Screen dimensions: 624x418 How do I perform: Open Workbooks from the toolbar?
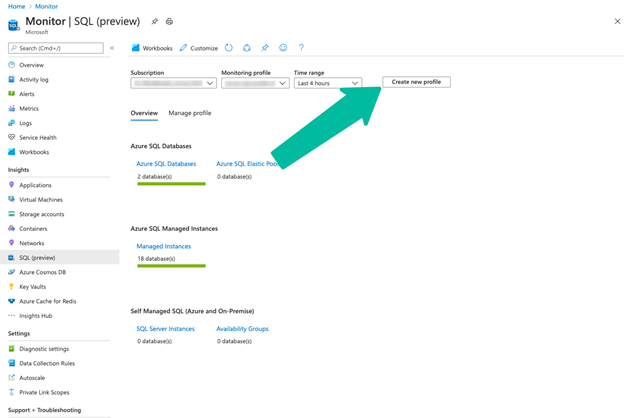[x=152, y=48]
